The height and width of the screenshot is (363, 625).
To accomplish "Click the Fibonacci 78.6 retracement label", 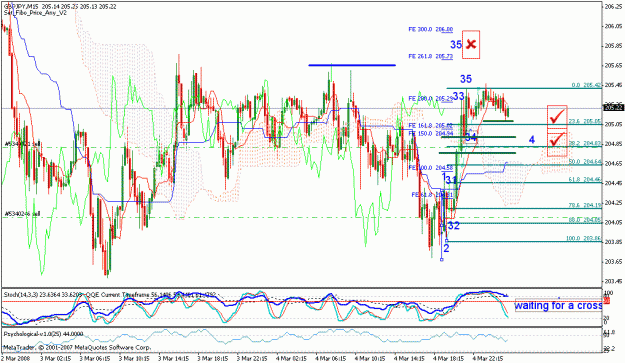I will click(585, 206).
